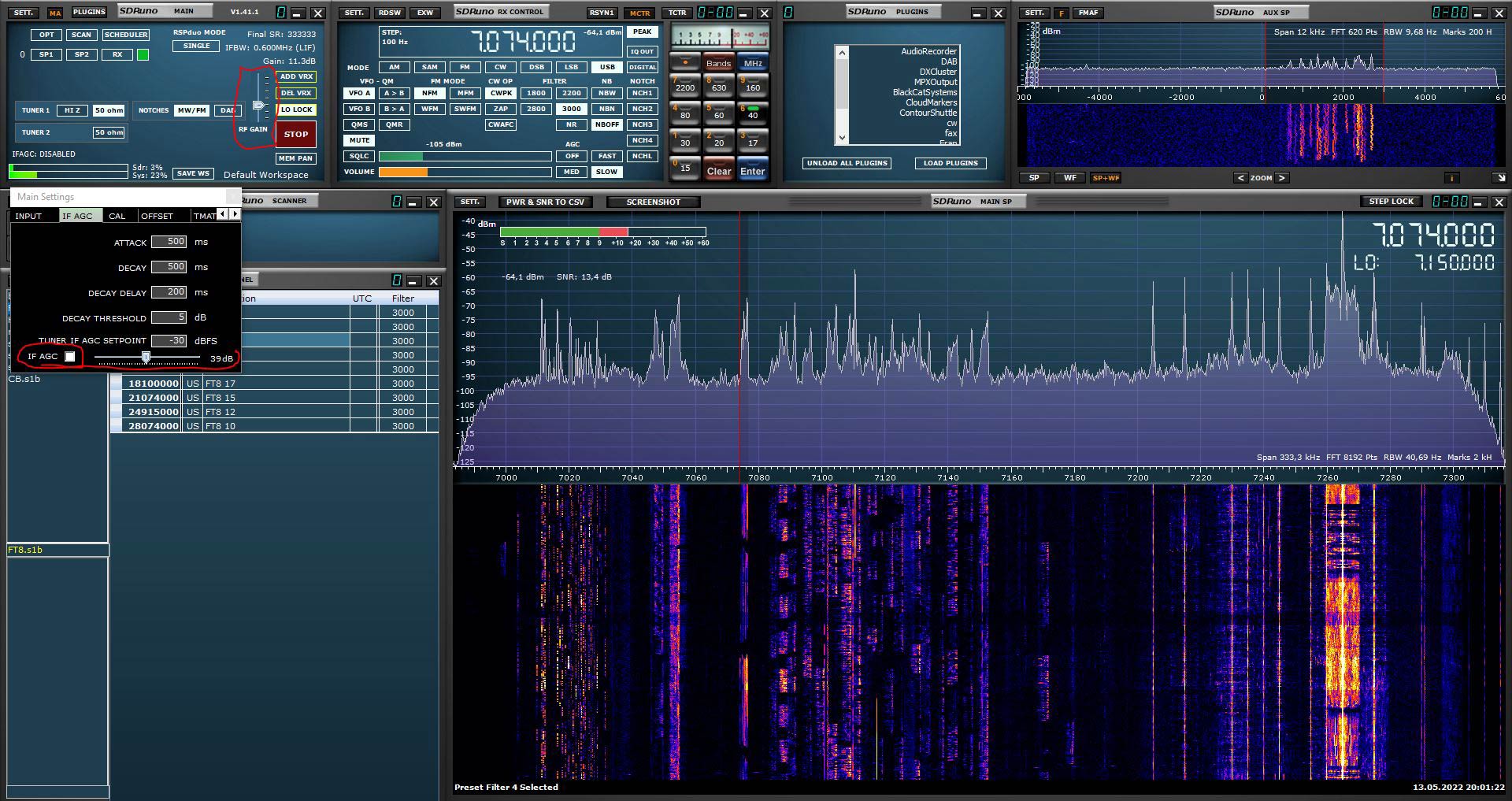Image resolution: width=1512 pixels, height=801 pixels.
Task: Click the MHz keypad button
Action: [x=753, y=63]
